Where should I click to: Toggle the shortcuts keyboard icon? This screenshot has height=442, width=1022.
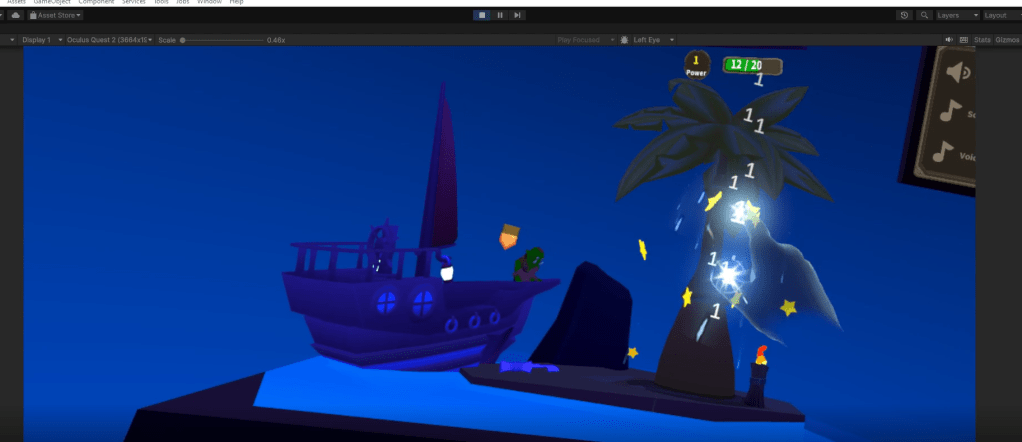point(962,40)
